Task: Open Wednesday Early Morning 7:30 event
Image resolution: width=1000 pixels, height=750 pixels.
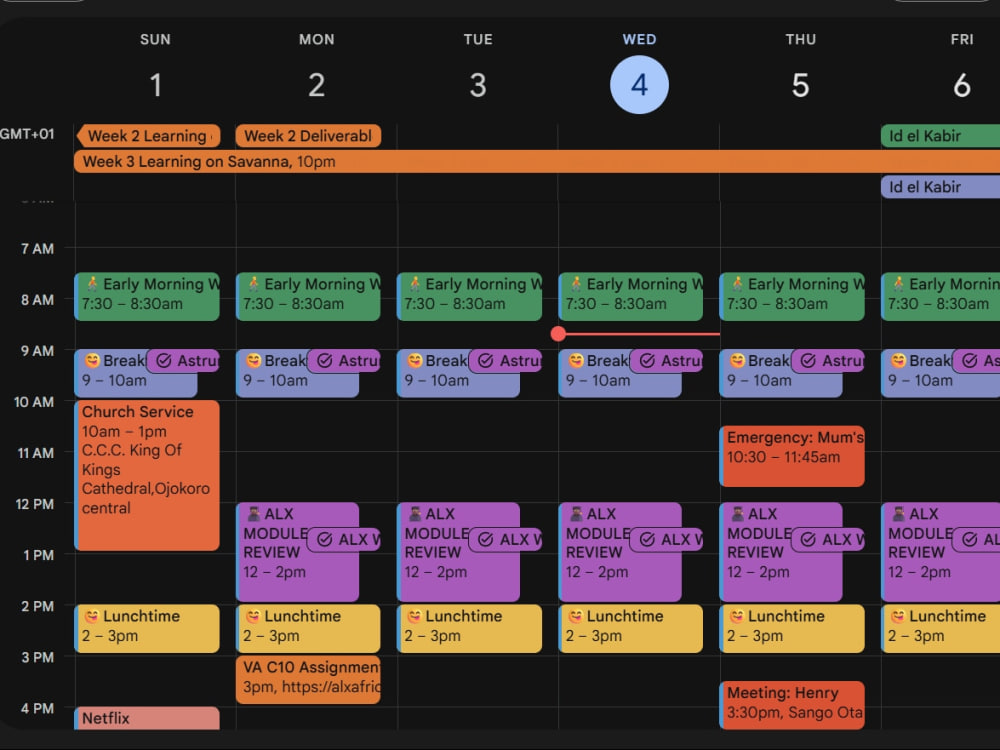Action: (x=631, y=297)
